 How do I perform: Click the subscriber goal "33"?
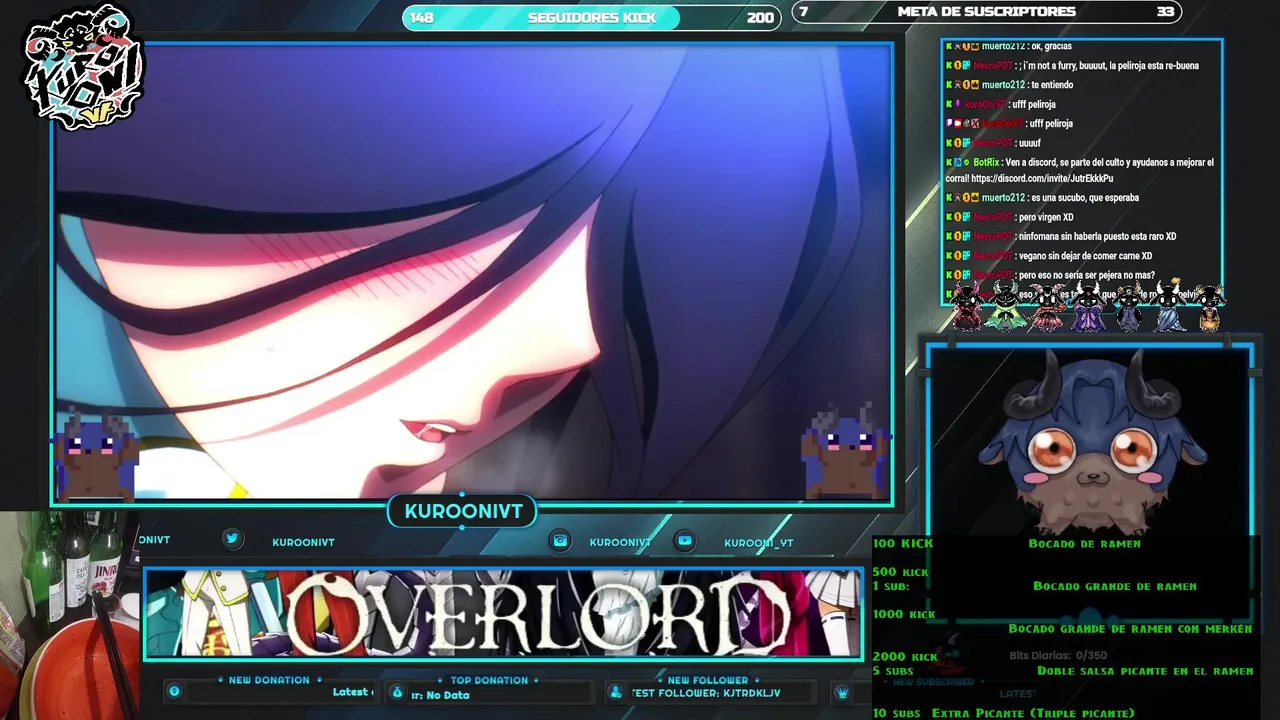[1165, 12]
